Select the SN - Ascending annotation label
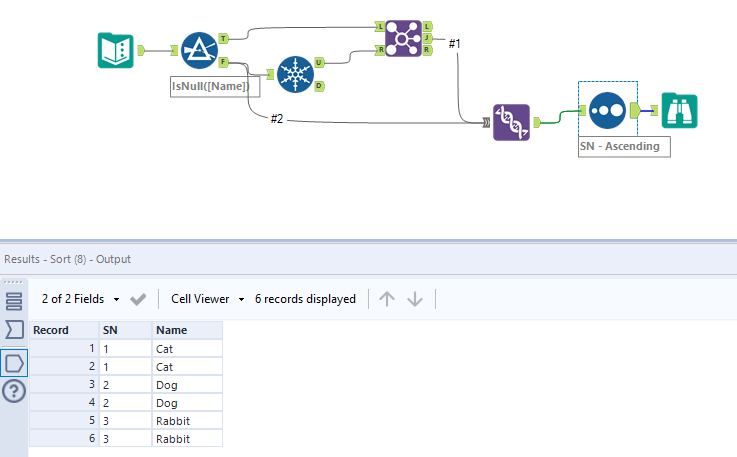 pyautogui.click(x=624, y=146)
